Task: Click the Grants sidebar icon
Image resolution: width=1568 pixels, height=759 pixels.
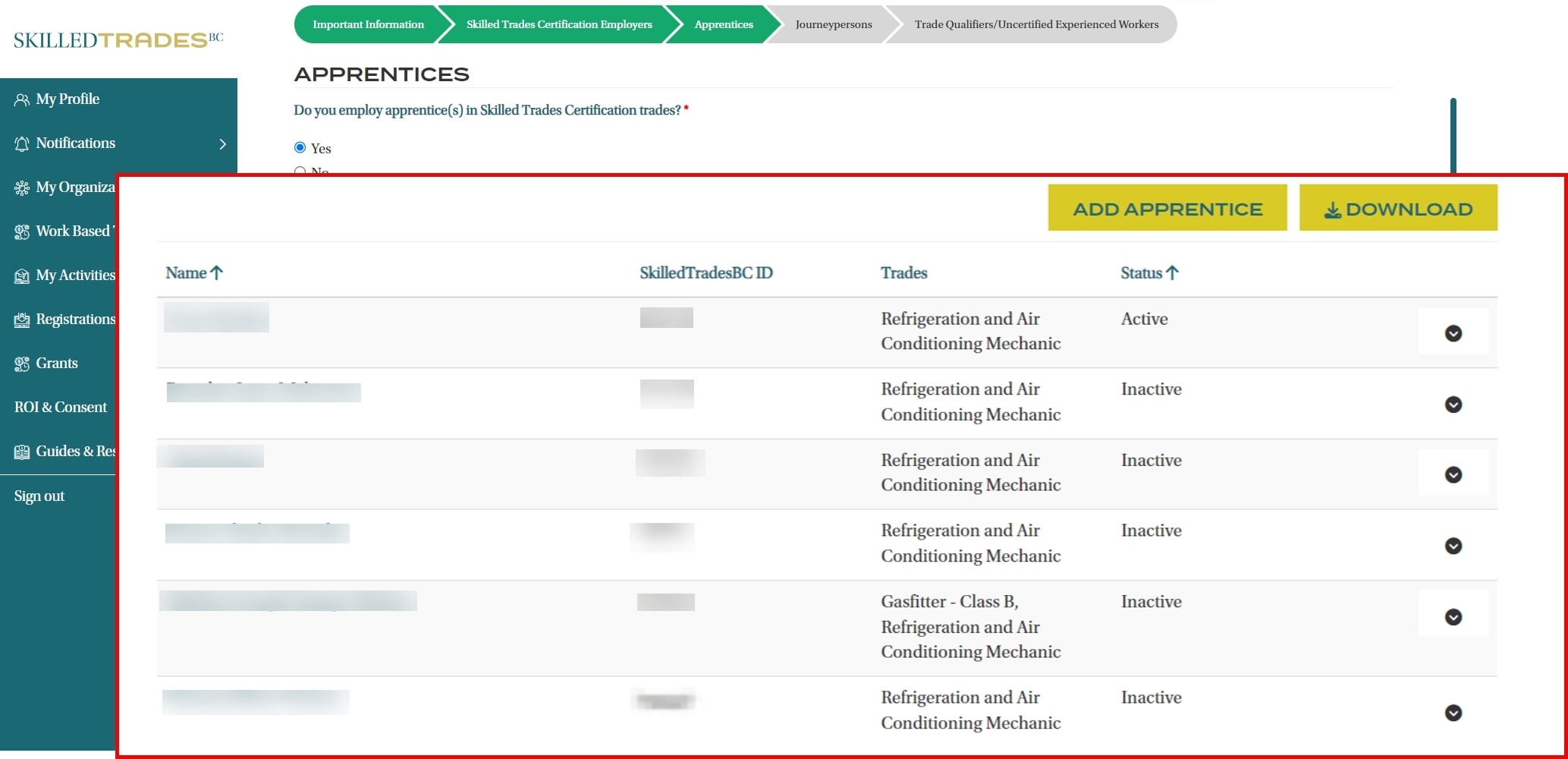Action: coord(22,364)
